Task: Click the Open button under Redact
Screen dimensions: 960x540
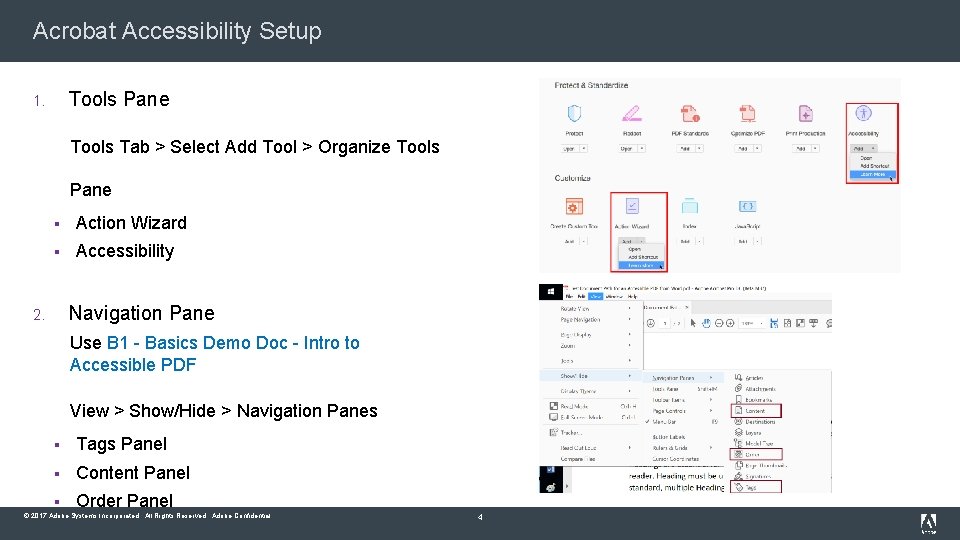Action: pos(627,149)
